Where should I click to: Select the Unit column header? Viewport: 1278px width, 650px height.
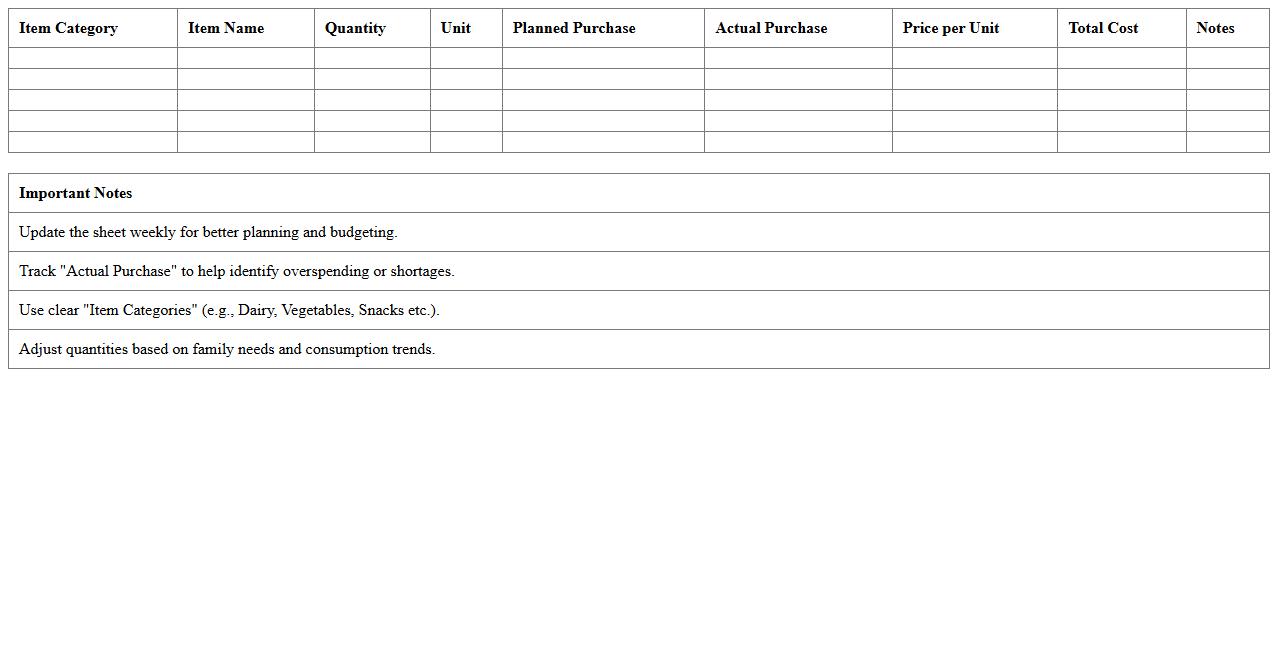[456, 28]
